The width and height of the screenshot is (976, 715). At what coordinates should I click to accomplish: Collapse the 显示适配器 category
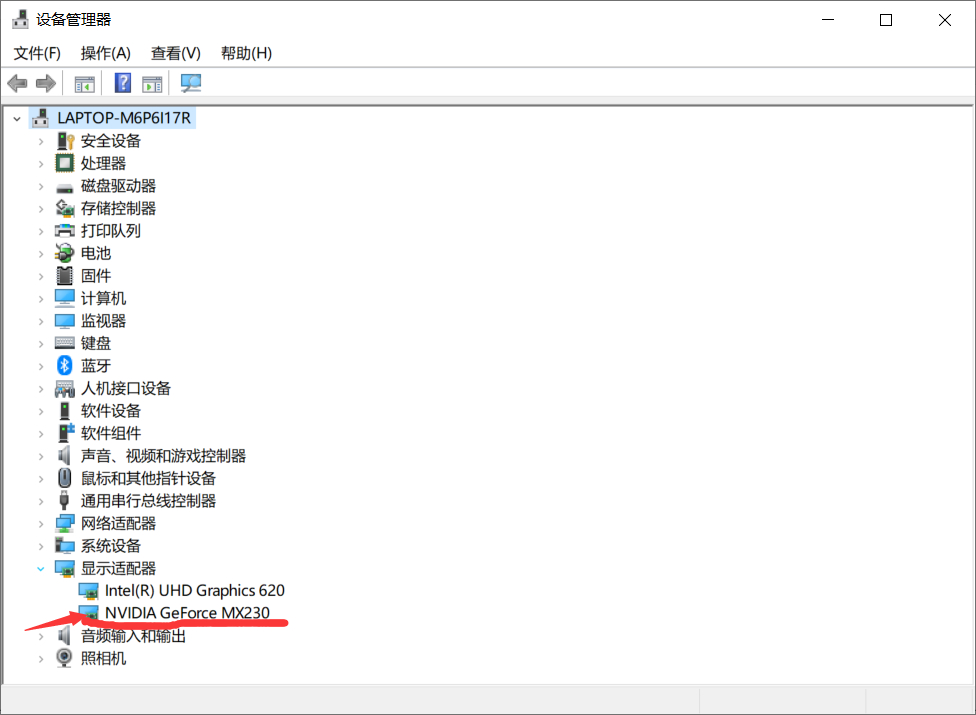40,569
